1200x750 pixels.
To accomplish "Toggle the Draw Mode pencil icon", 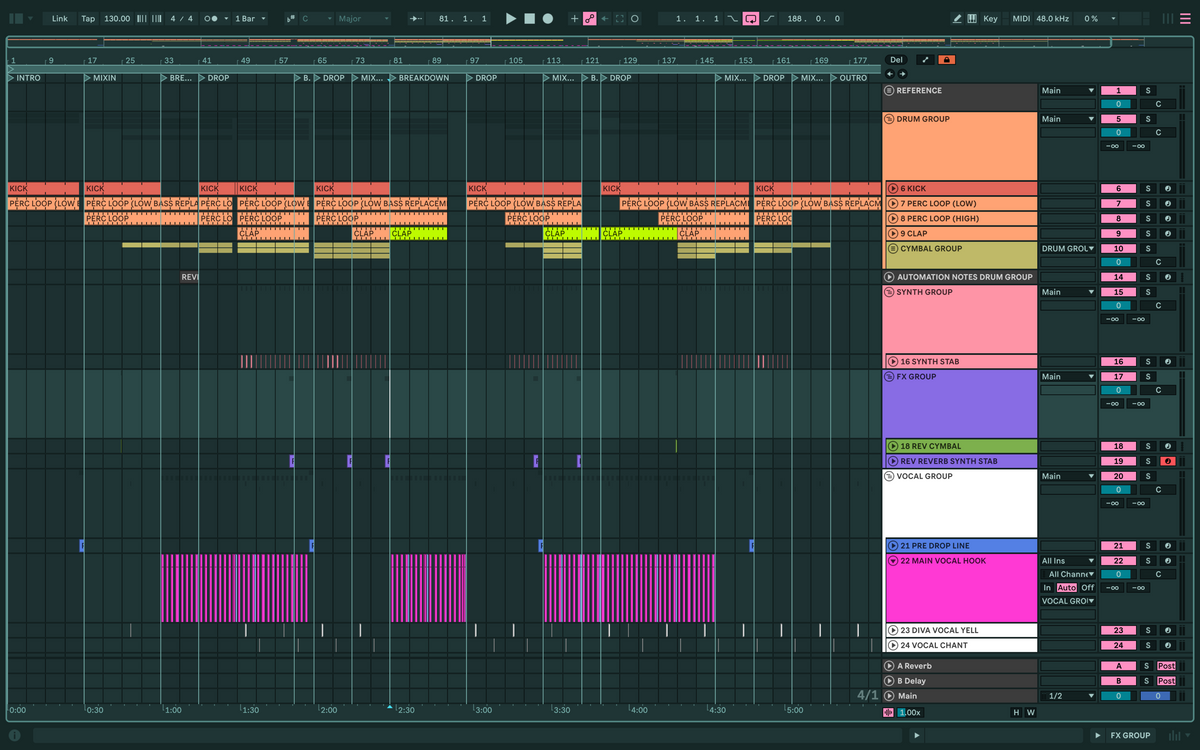I will 958,18.
